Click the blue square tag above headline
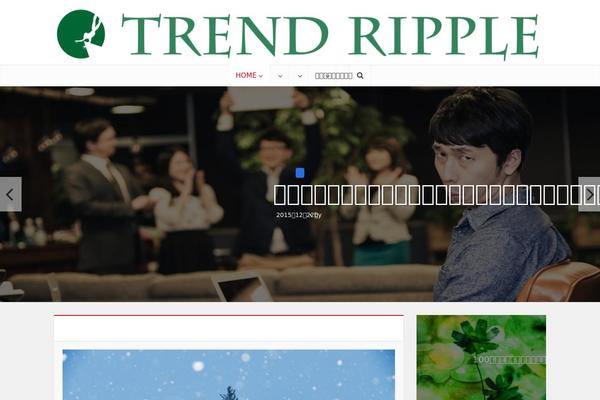 pyautogui.click(x=300, y=173)
